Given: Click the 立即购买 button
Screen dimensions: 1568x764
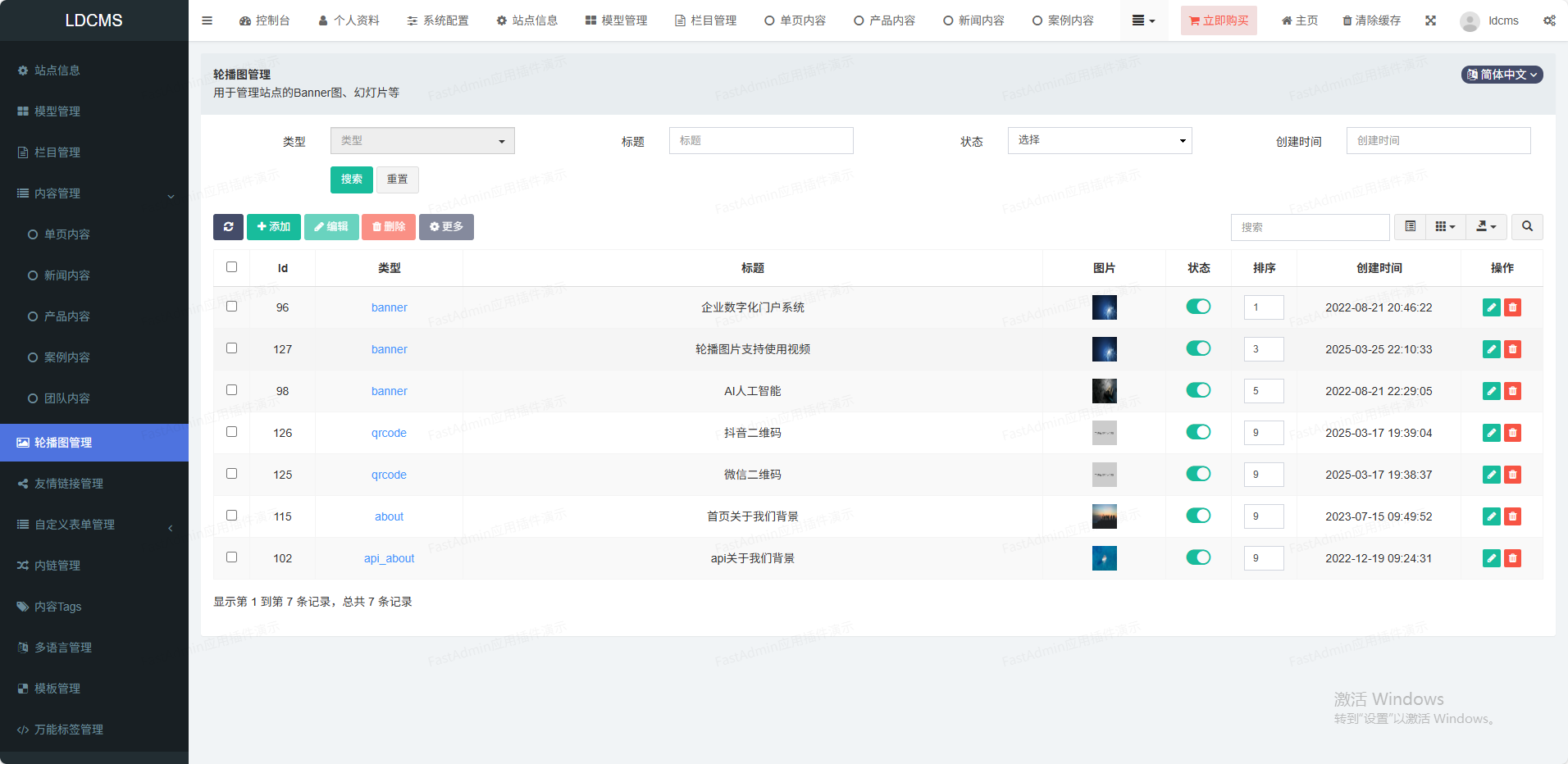Looking at the screenshot, I should point(1219,20).
